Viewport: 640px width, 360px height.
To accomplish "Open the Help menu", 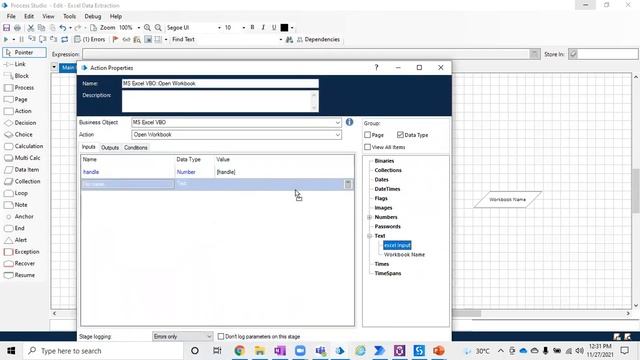I will pos(116,16).
